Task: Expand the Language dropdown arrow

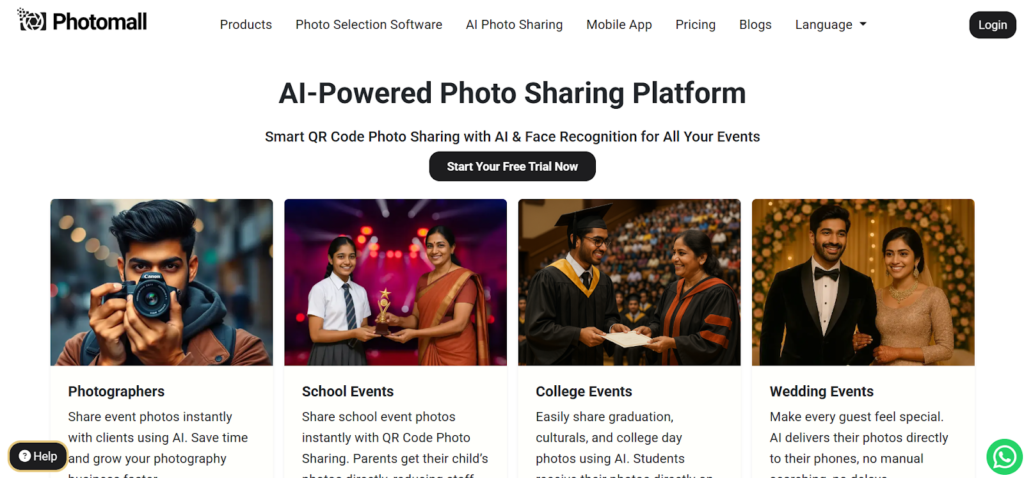Action: 863,25
